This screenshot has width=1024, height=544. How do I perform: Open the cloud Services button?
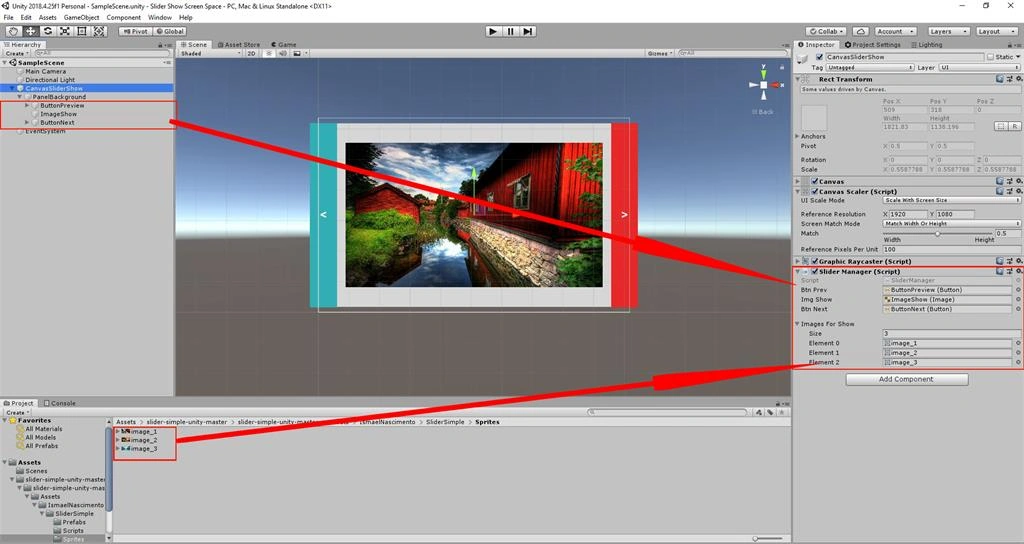860,31
